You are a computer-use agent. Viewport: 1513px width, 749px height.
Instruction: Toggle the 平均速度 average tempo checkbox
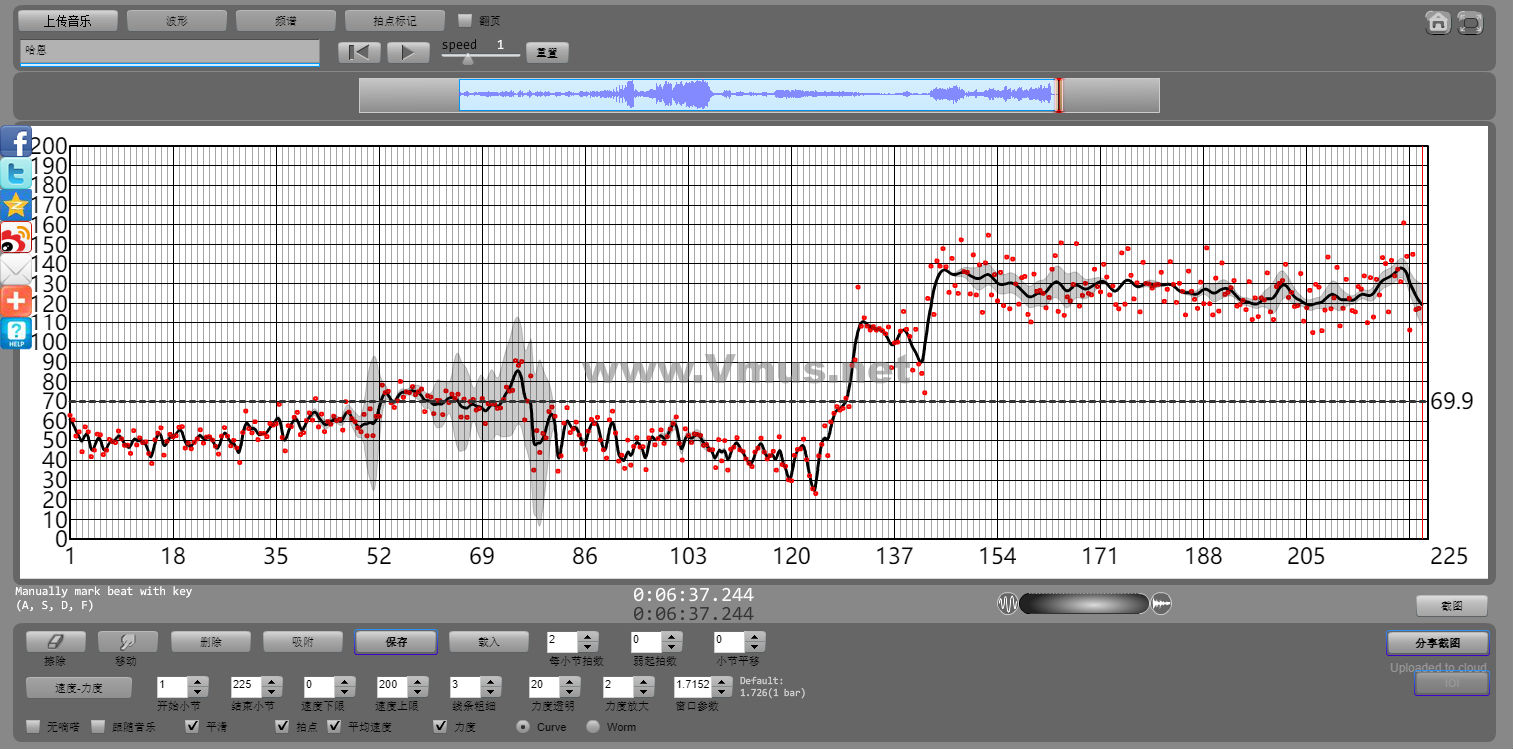[x=335, y=727]
